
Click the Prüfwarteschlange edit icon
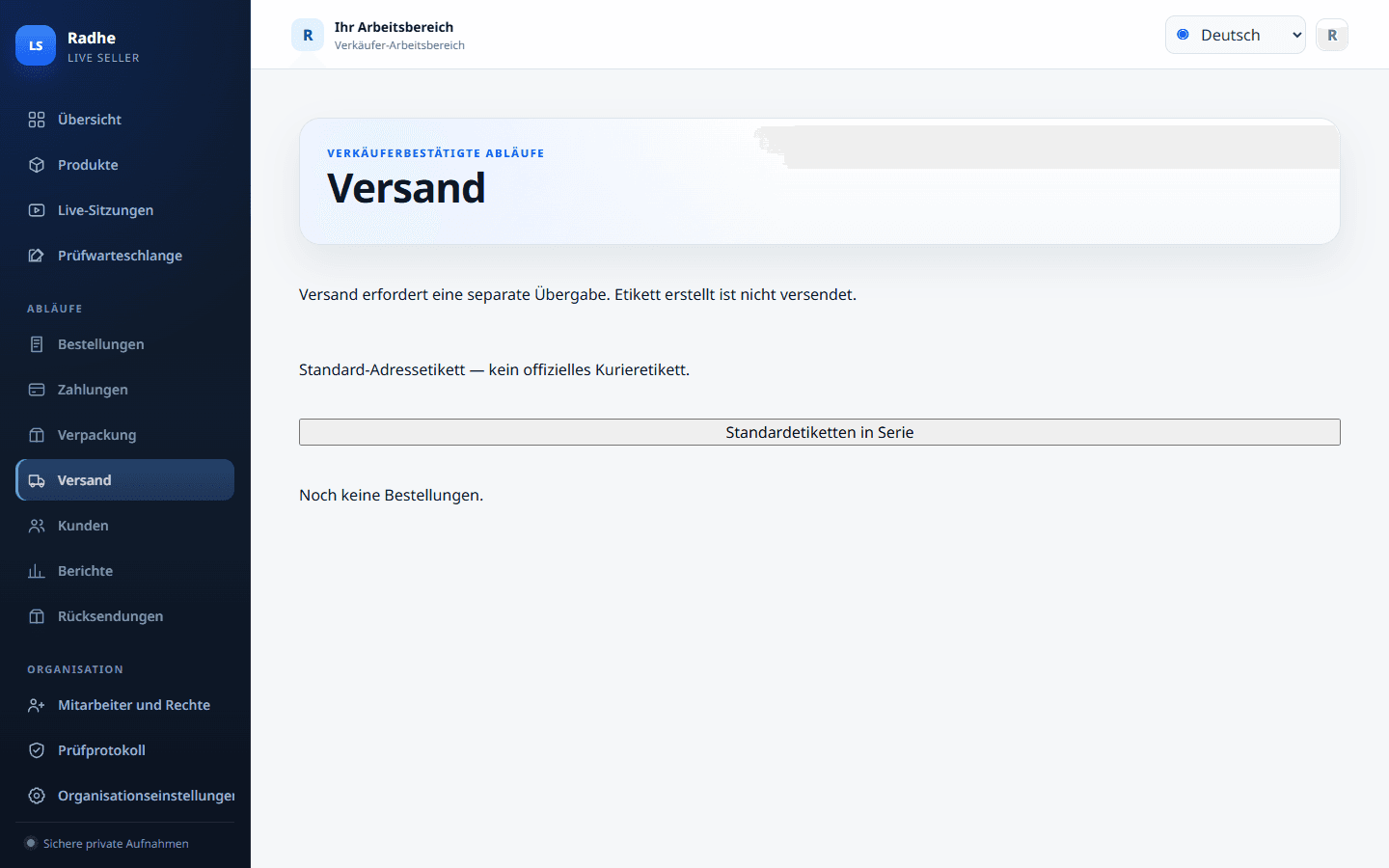[x=37, y=256]
